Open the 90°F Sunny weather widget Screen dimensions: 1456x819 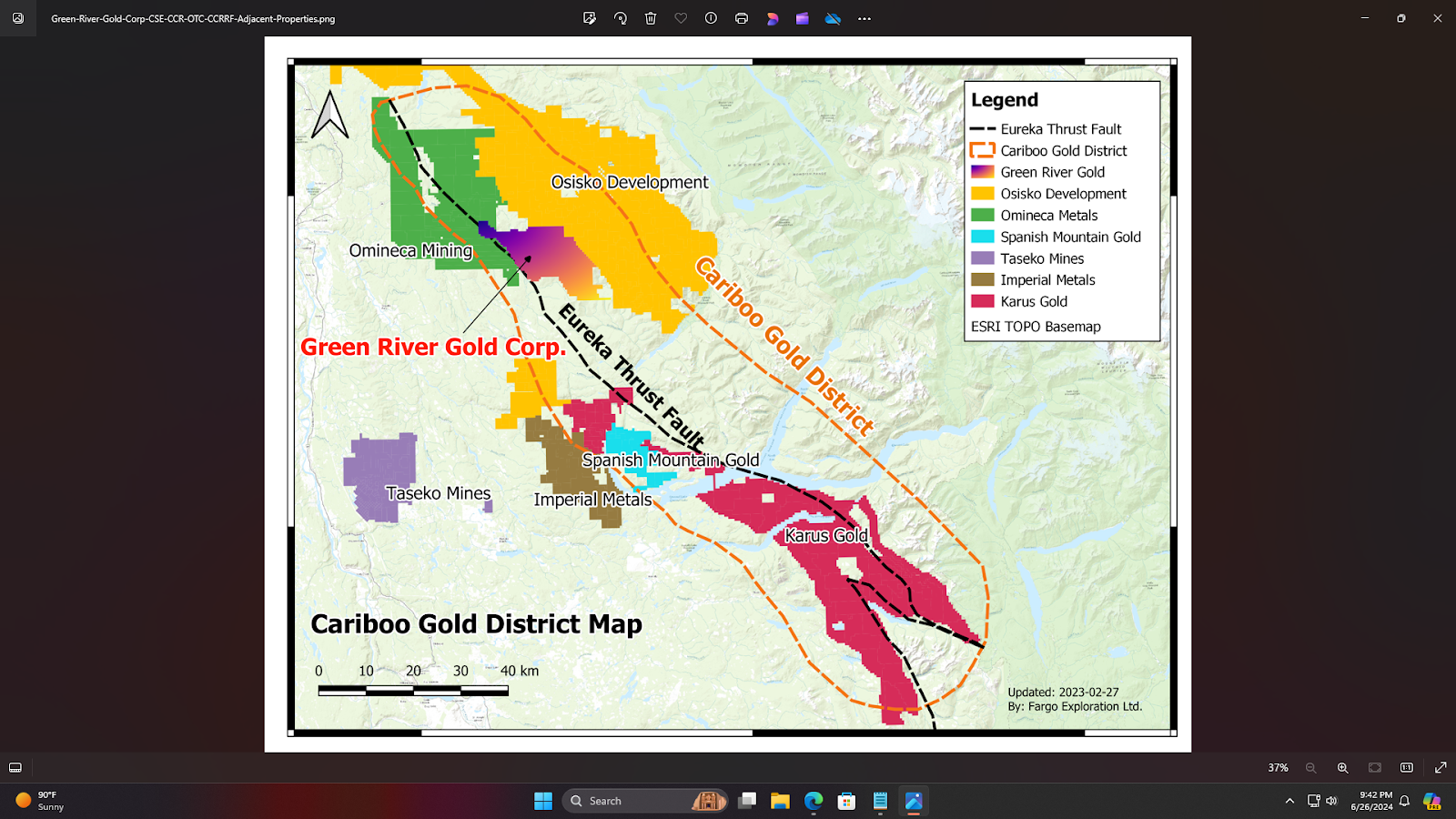click(x=40, y=801)
